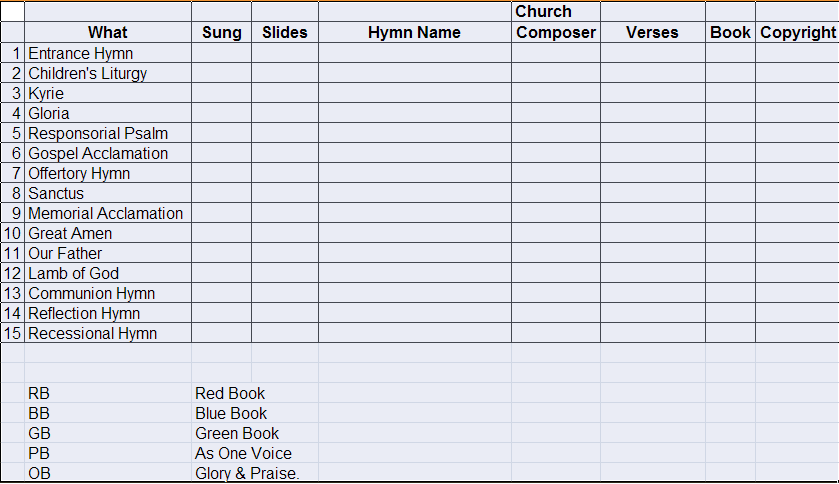Select the 'Recessional Hymn' cell
Viewport: 839px width, 484px height.
click(108, 333)
